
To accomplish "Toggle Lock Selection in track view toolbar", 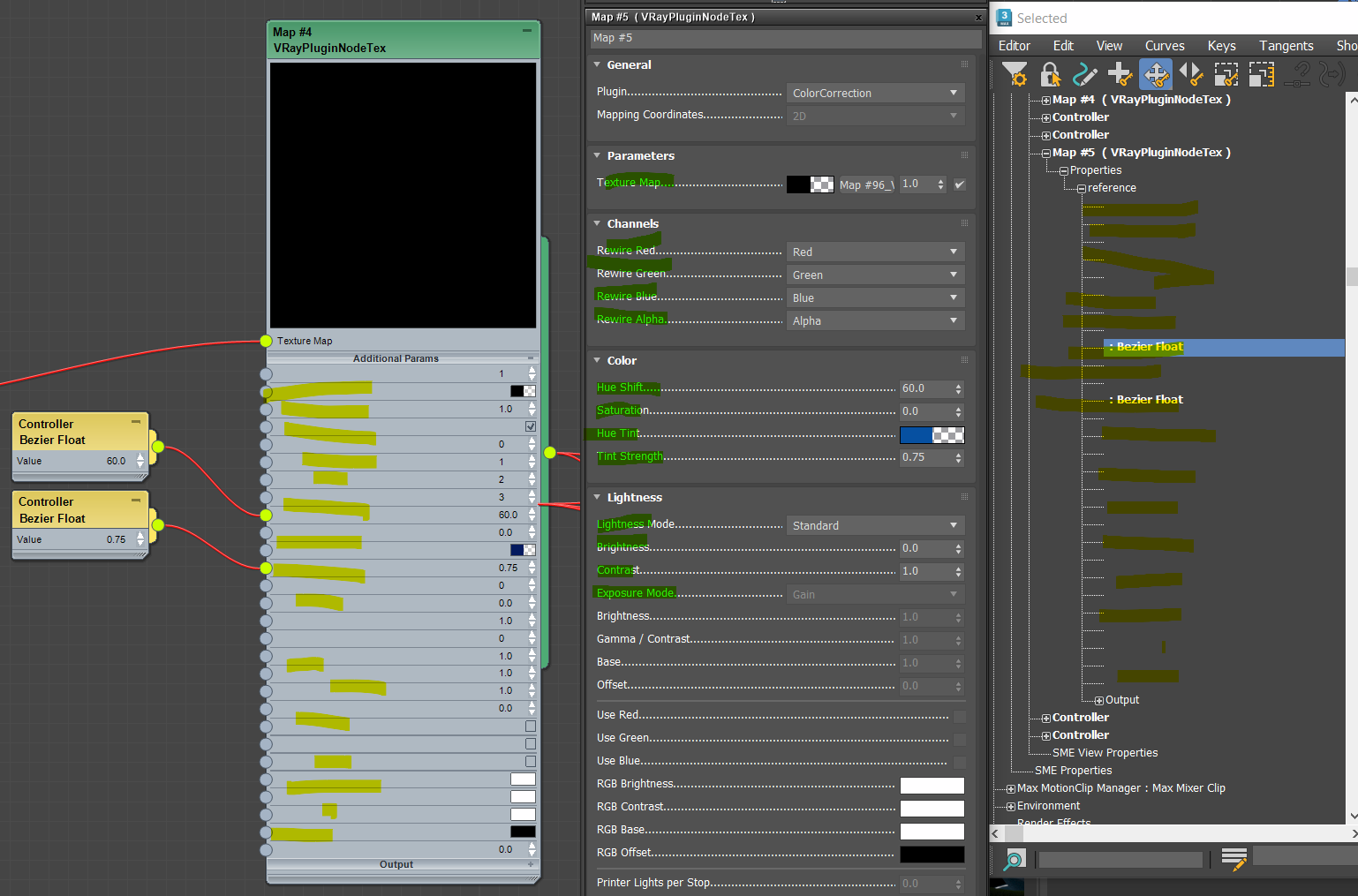I will click(1050, 74).
